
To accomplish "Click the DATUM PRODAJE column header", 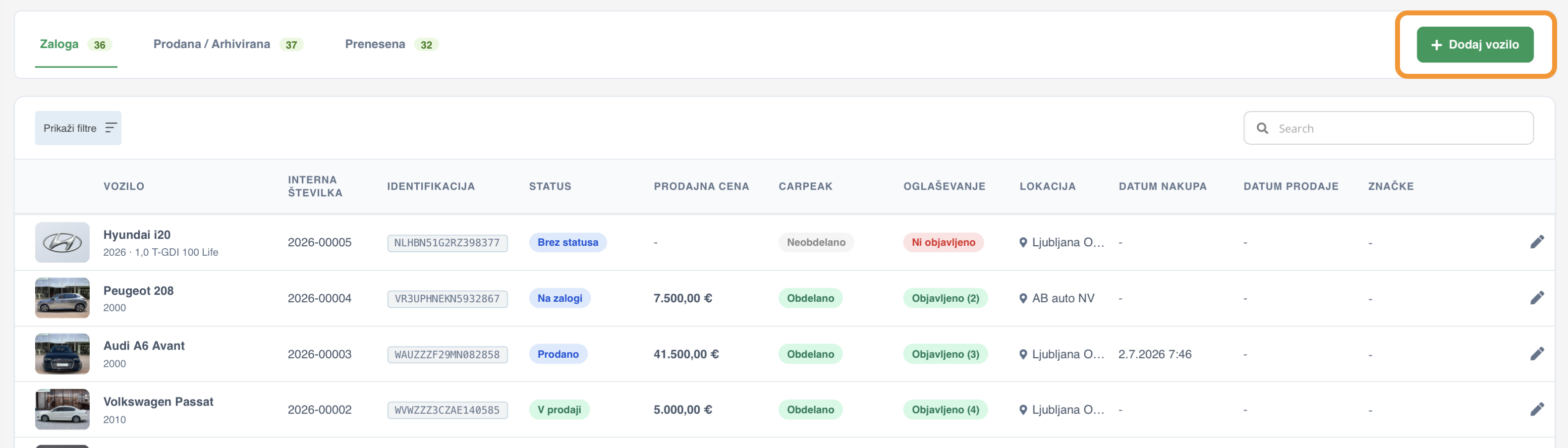I will tap(1291, 186).
